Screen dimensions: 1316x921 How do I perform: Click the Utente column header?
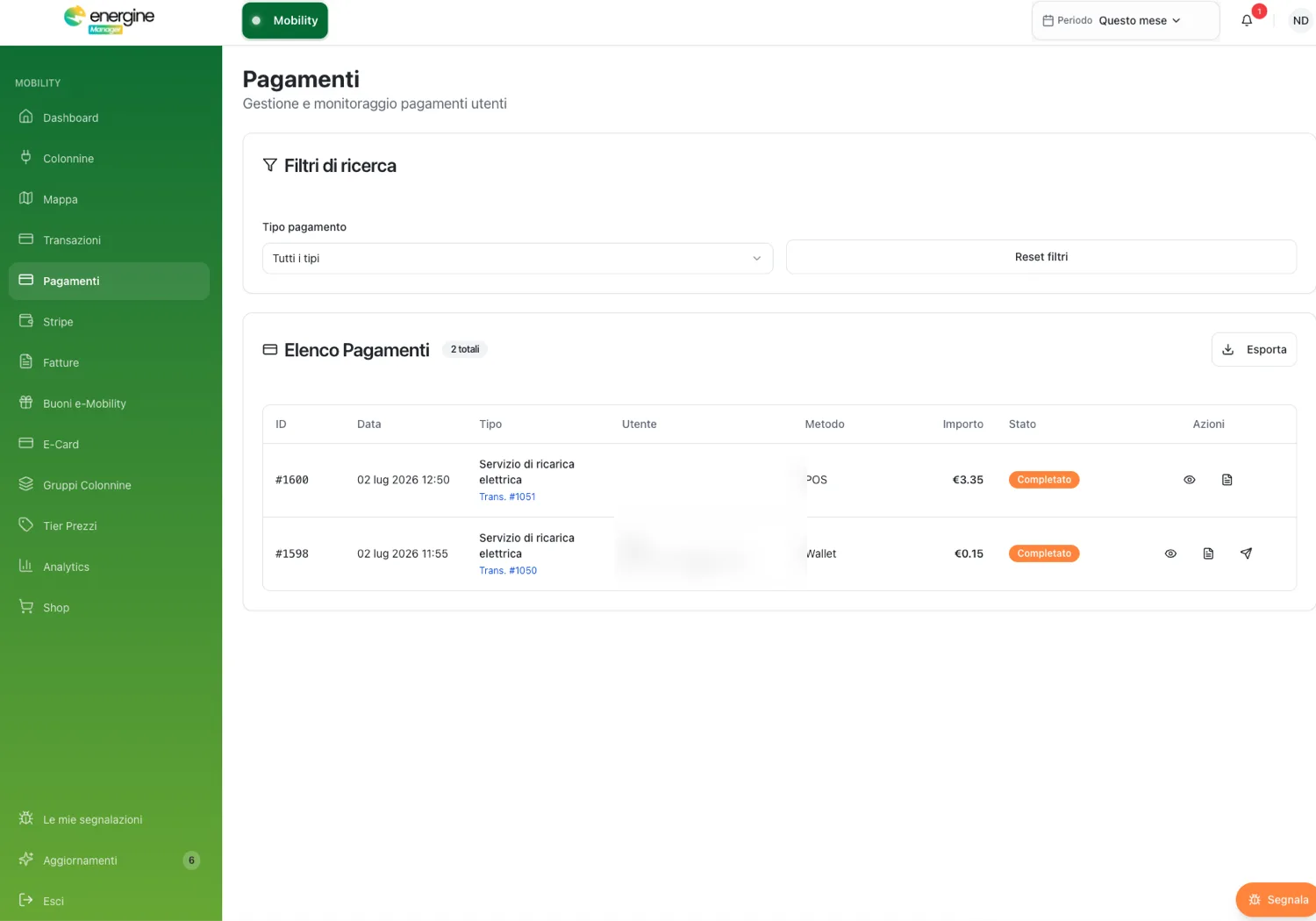pyautogui.click(x=640, y=424)
